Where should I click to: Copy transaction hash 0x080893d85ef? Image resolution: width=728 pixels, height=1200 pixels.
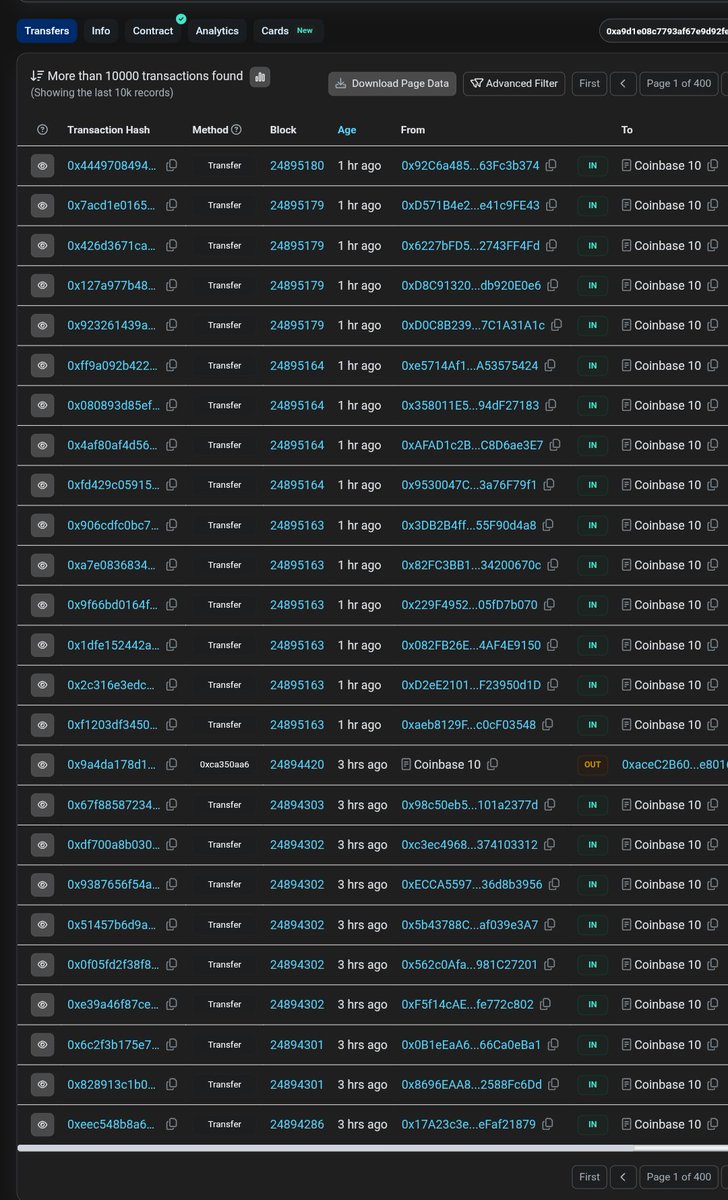click(171, 405)
